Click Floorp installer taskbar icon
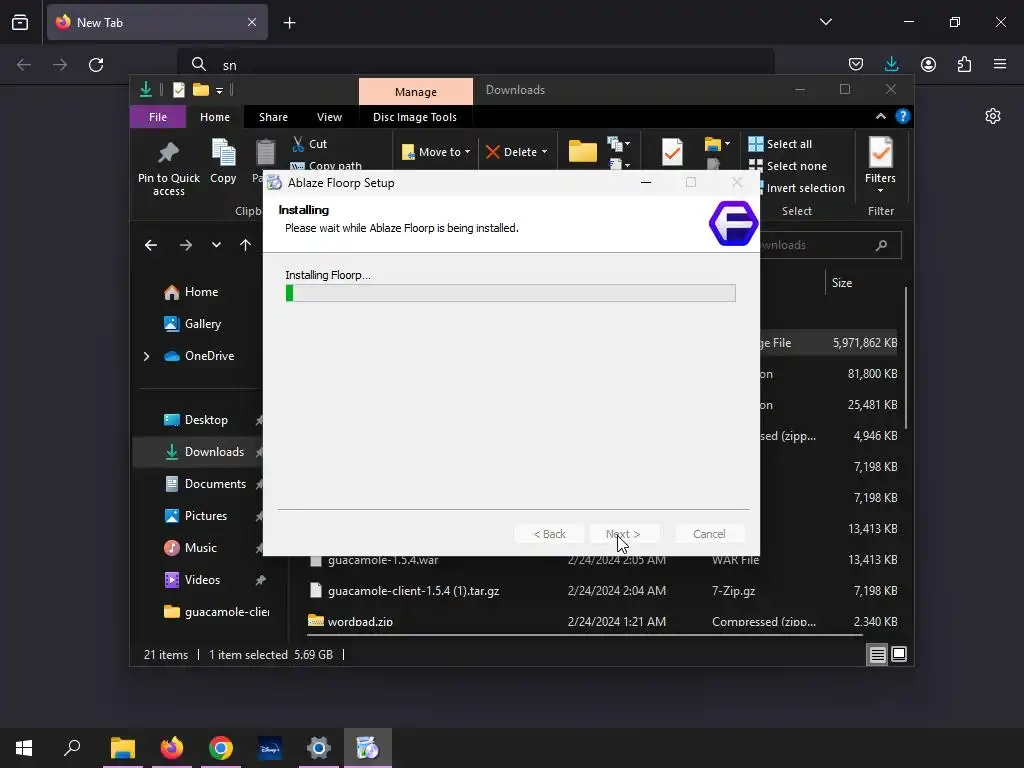 click(368, 748)
